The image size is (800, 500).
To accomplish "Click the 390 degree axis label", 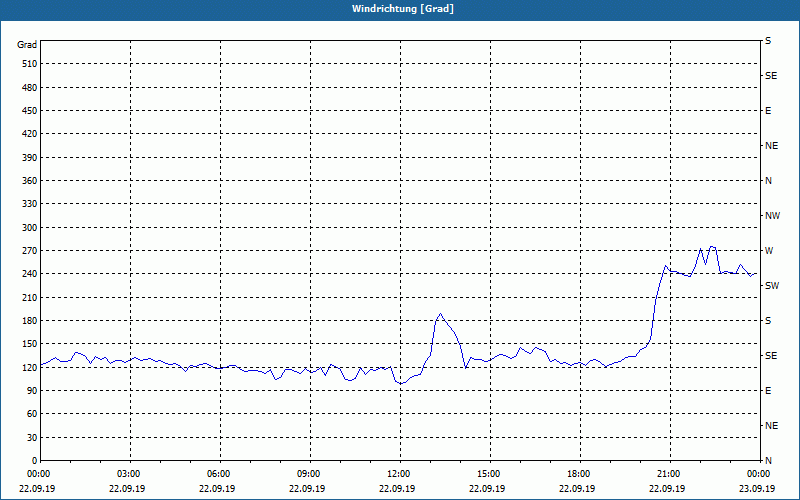I will click(29, 158).
